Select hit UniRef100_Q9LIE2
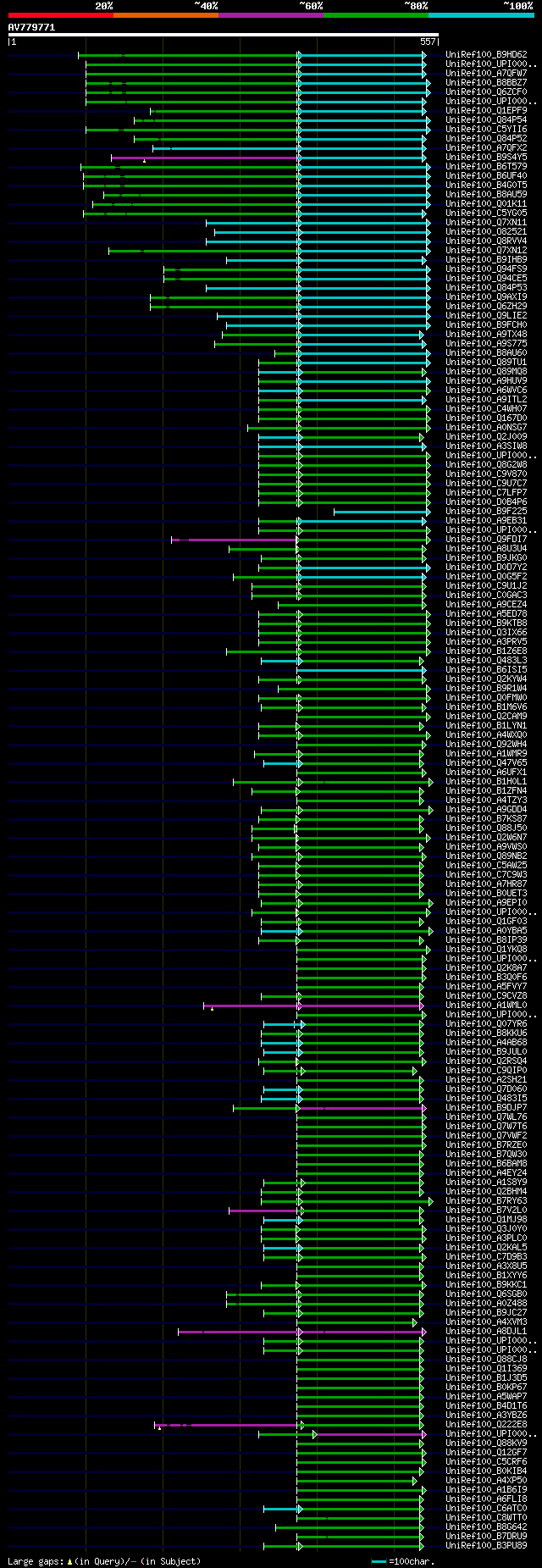Image resolution: width=542 pixels, height=1568 pixels. pyautogui.click(x=486, y=316)
